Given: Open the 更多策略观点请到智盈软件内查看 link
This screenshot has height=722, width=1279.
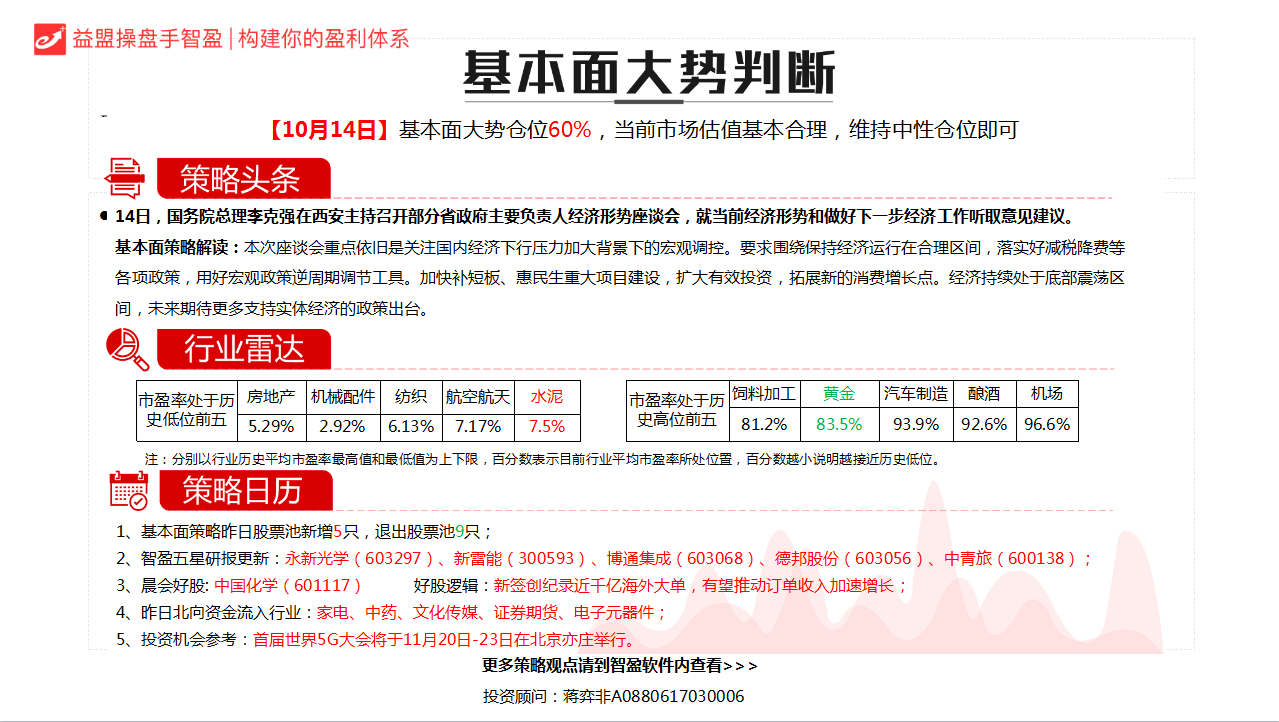Looking at the screenshot, I should pyautogui.click(x=620, y=666).
